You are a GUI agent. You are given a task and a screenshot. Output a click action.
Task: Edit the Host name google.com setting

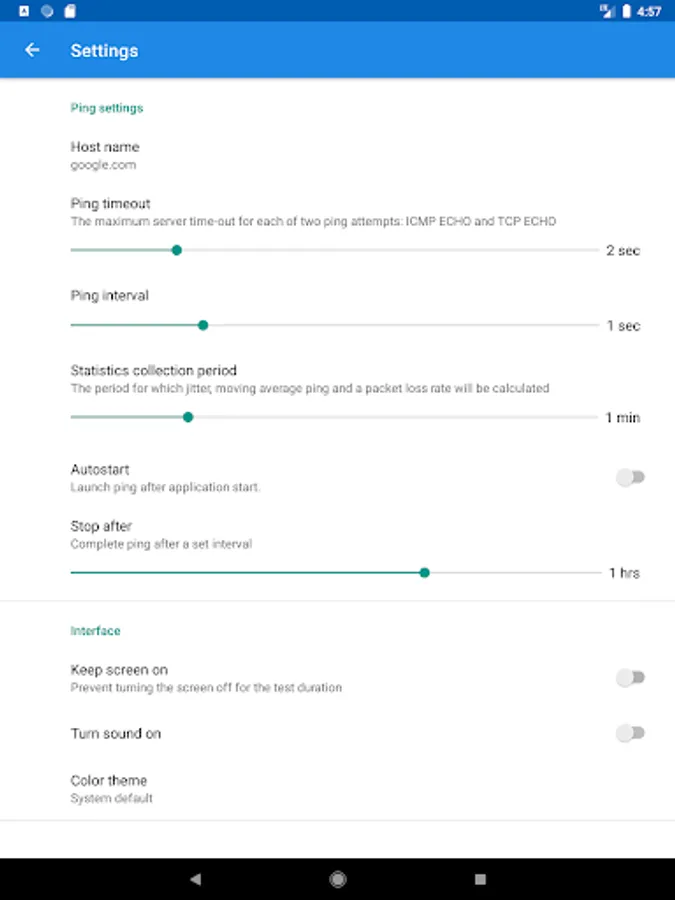pyautogui.click(x=105, y=155)
